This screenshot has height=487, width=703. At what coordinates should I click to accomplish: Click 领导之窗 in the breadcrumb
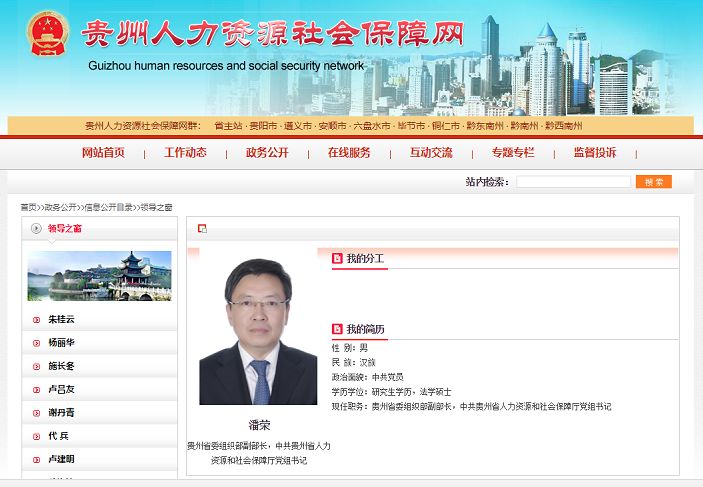[x=156, y=207]
